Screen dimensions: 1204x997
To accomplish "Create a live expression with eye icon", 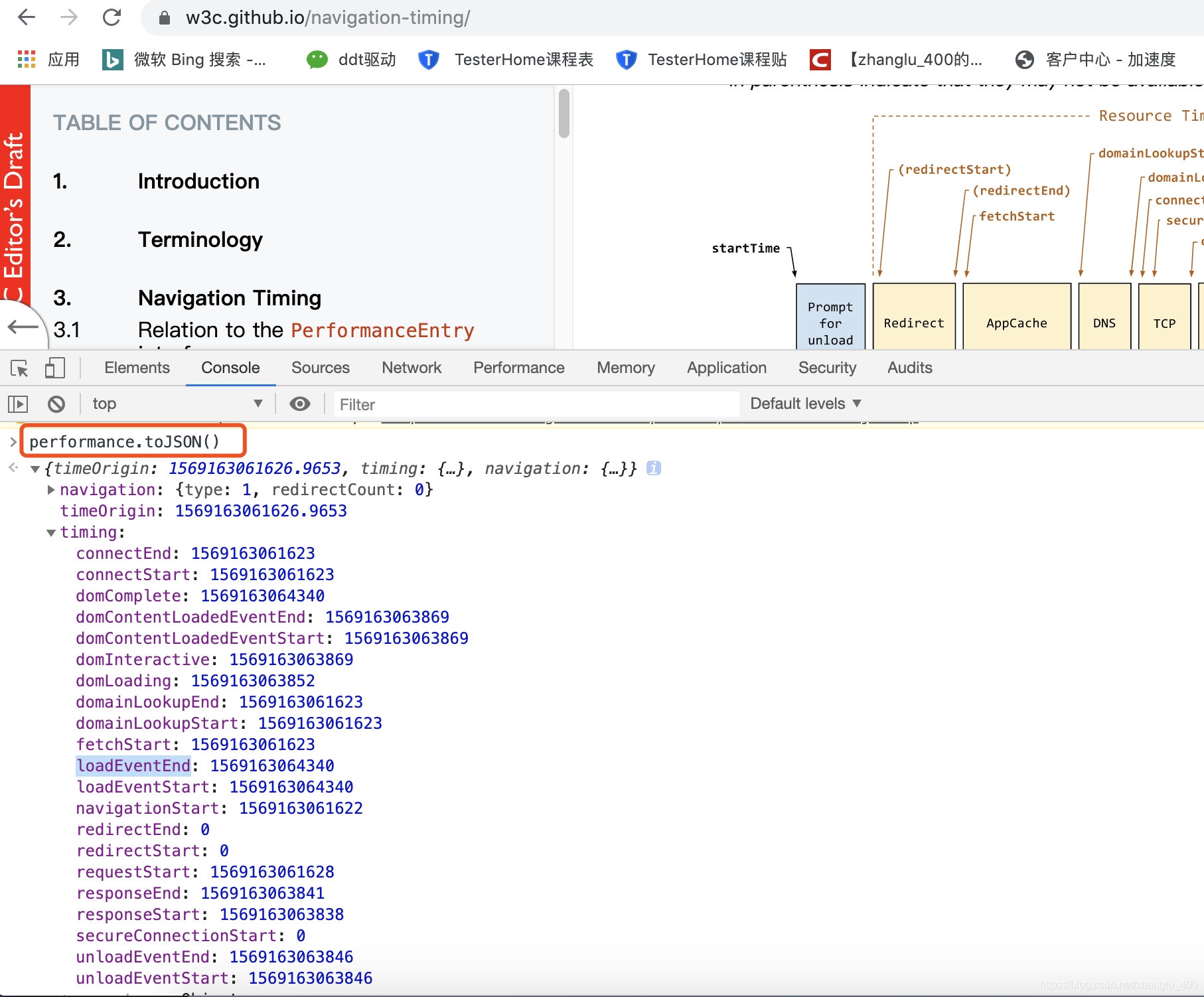I will [x=300, y=404].
